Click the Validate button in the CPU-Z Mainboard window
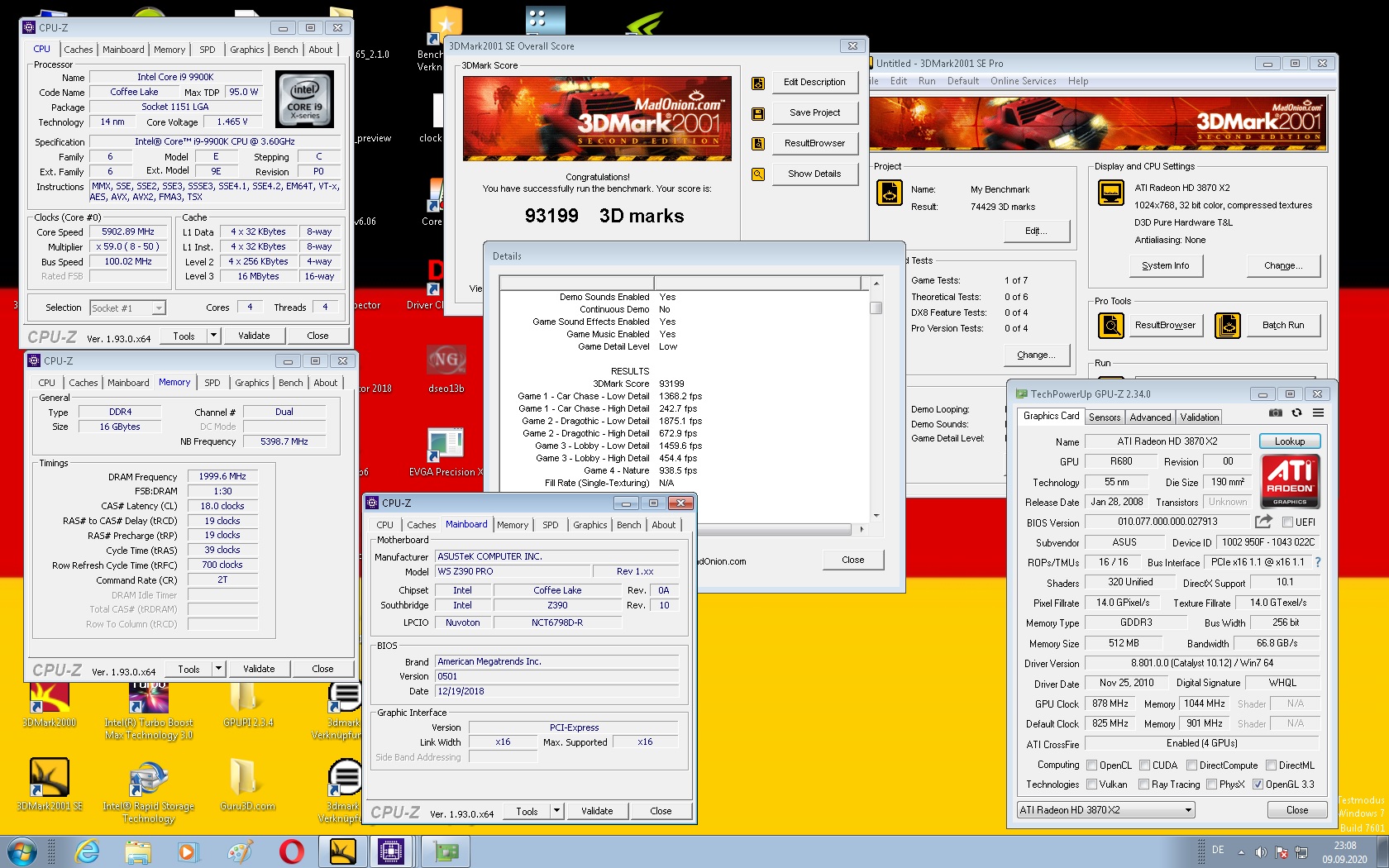Screen dimensions: 1389x868 click(597, 811)
